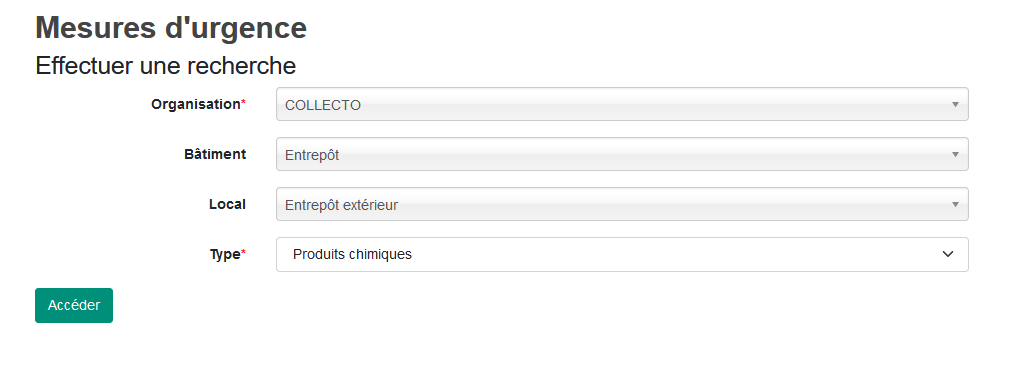Click the Effectuer une recherche subheading

pos(165,66)
